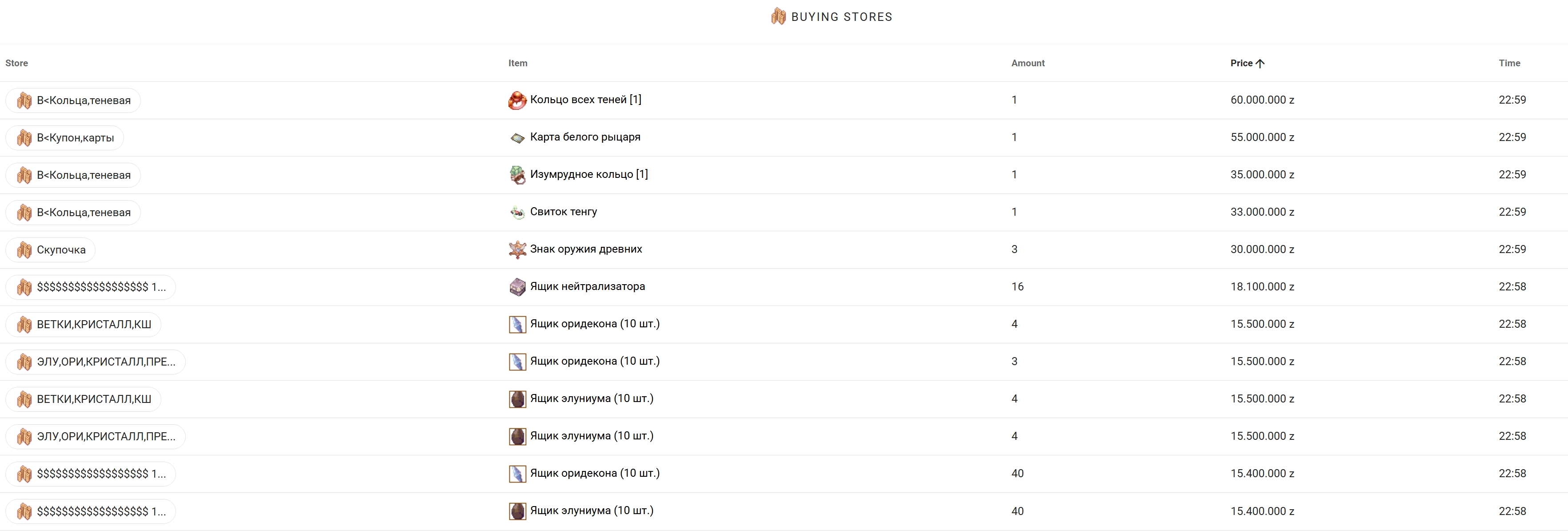Open the Свиток тенгу item link

[563, 212]
